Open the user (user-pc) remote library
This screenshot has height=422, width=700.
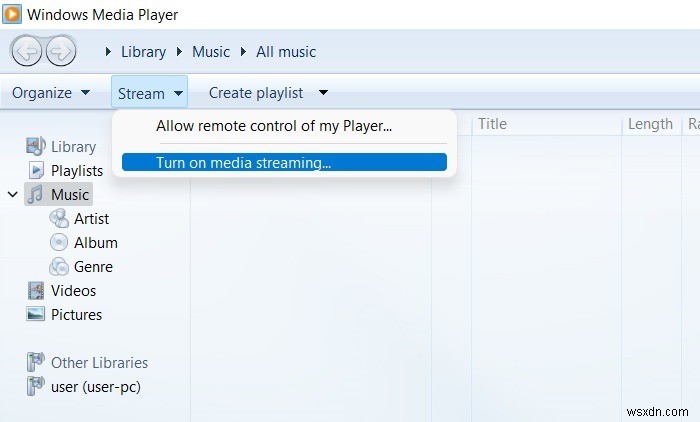[x=96, y=387]
